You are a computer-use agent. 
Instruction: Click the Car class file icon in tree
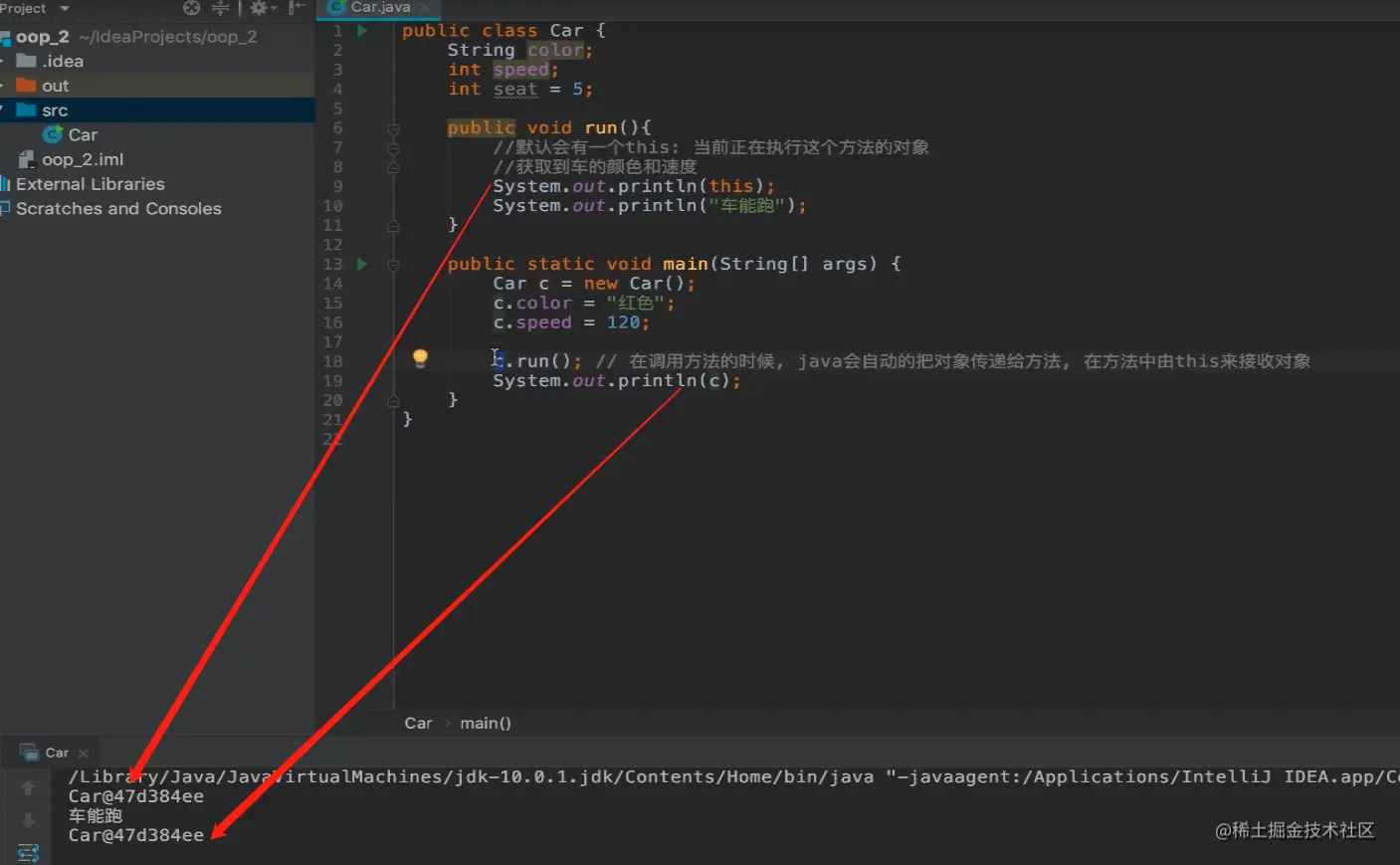point(52,134)
